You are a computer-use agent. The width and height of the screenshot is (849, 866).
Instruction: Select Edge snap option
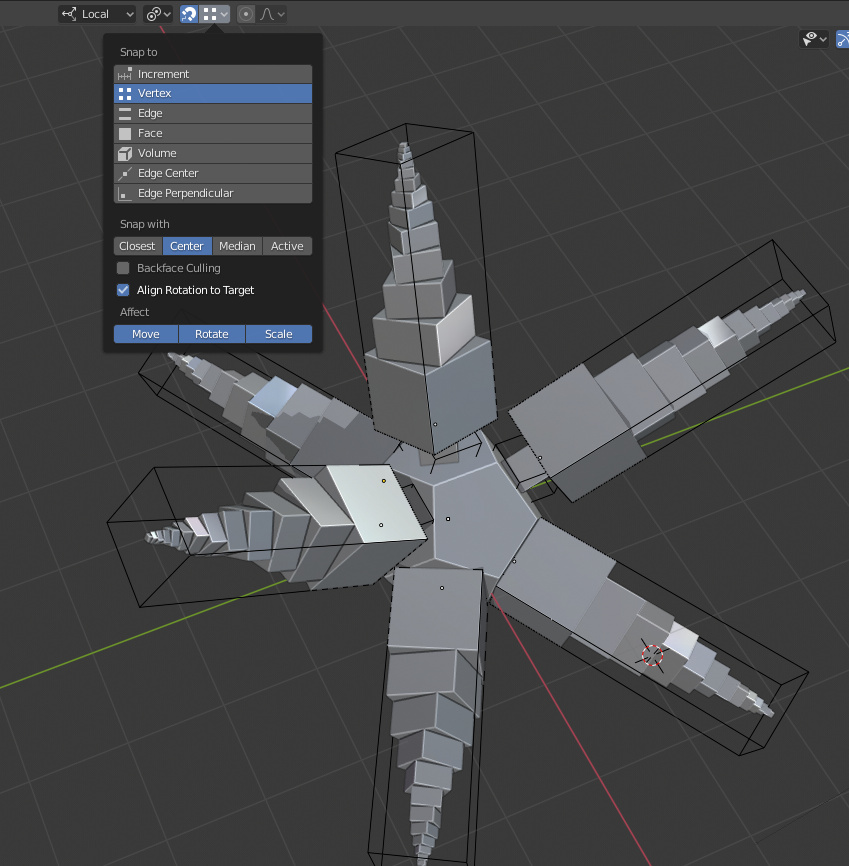[213, 113]
